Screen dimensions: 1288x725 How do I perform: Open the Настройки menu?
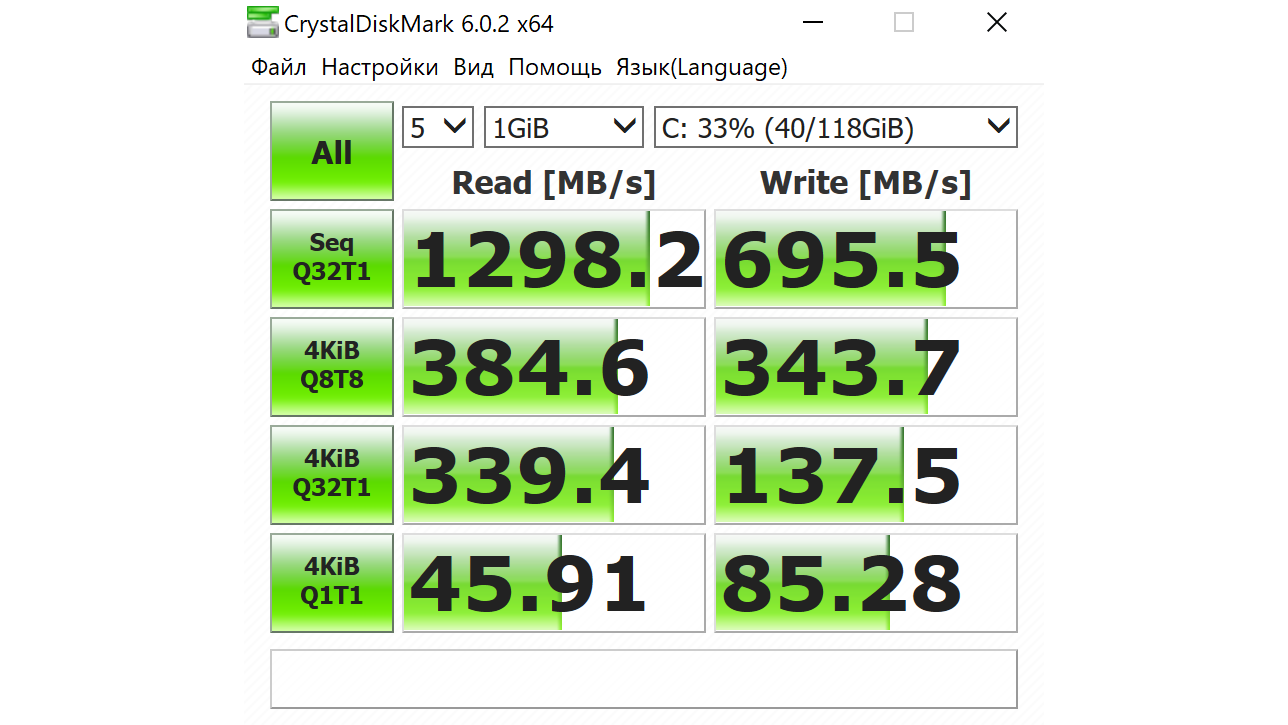point(380,67)
